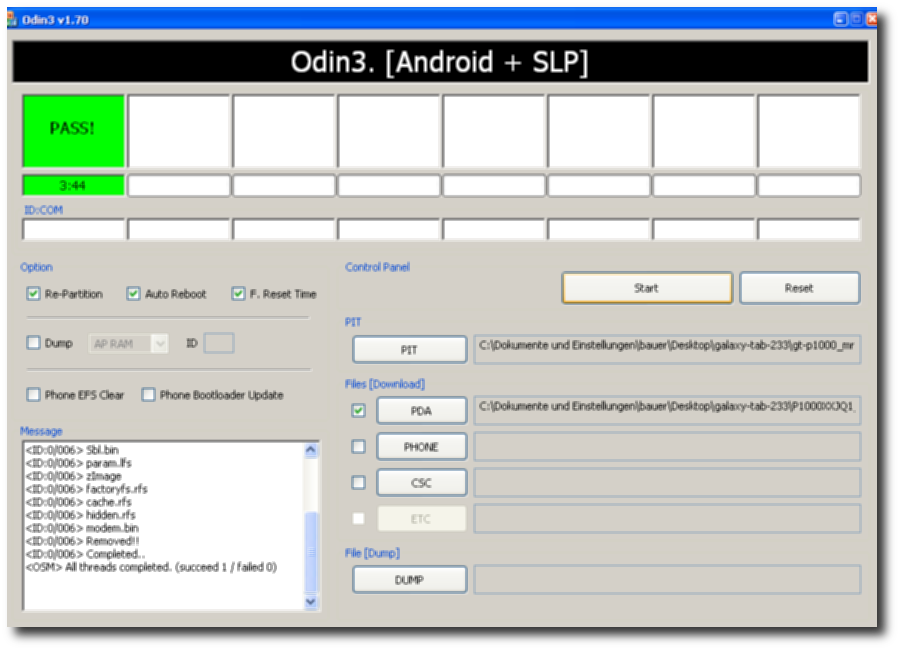
Task: Click the DUMP button
Action: (409, 580)
